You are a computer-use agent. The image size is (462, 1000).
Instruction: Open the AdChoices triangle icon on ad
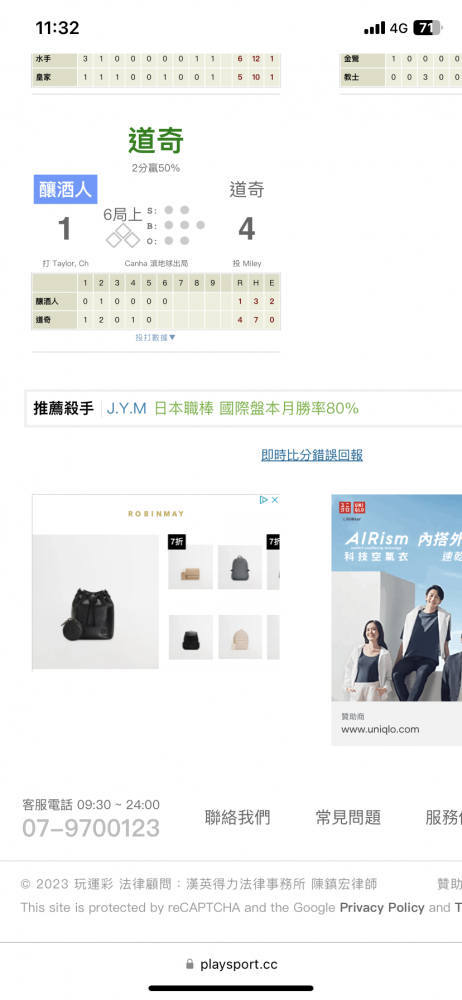point(264,500)
